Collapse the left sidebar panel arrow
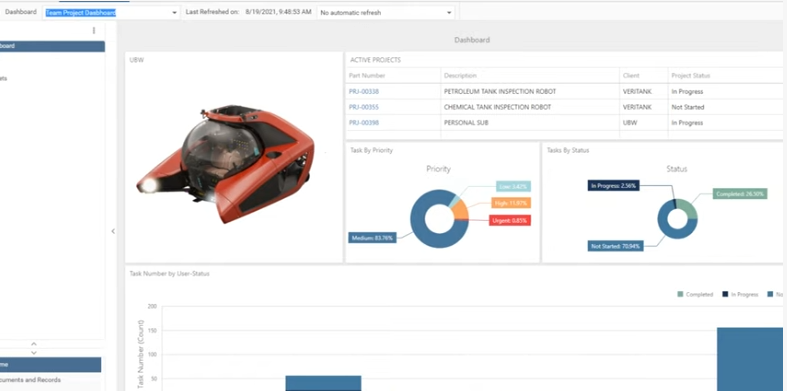 tap(113, 231)
